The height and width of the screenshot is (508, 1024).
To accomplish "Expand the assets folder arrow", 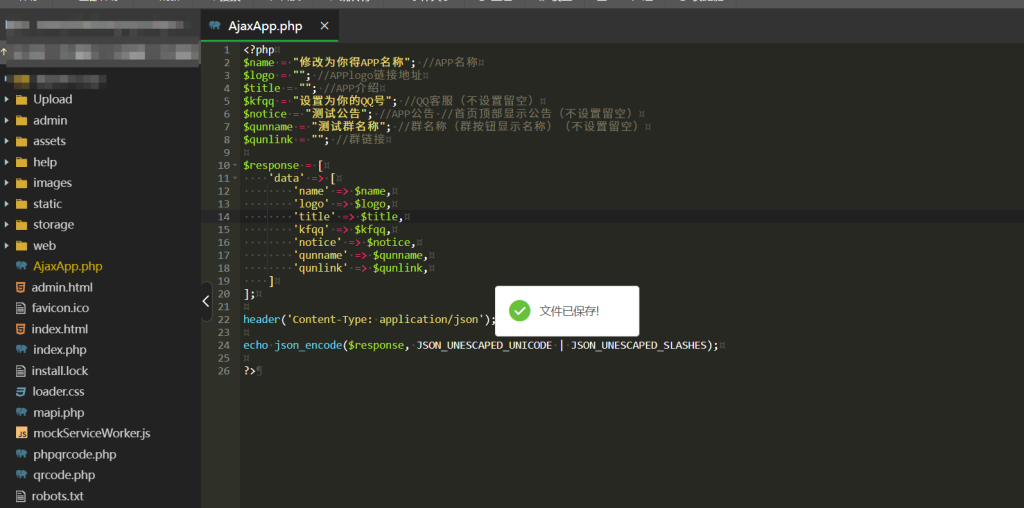I will pyautogui.click(x=6, y=142).
